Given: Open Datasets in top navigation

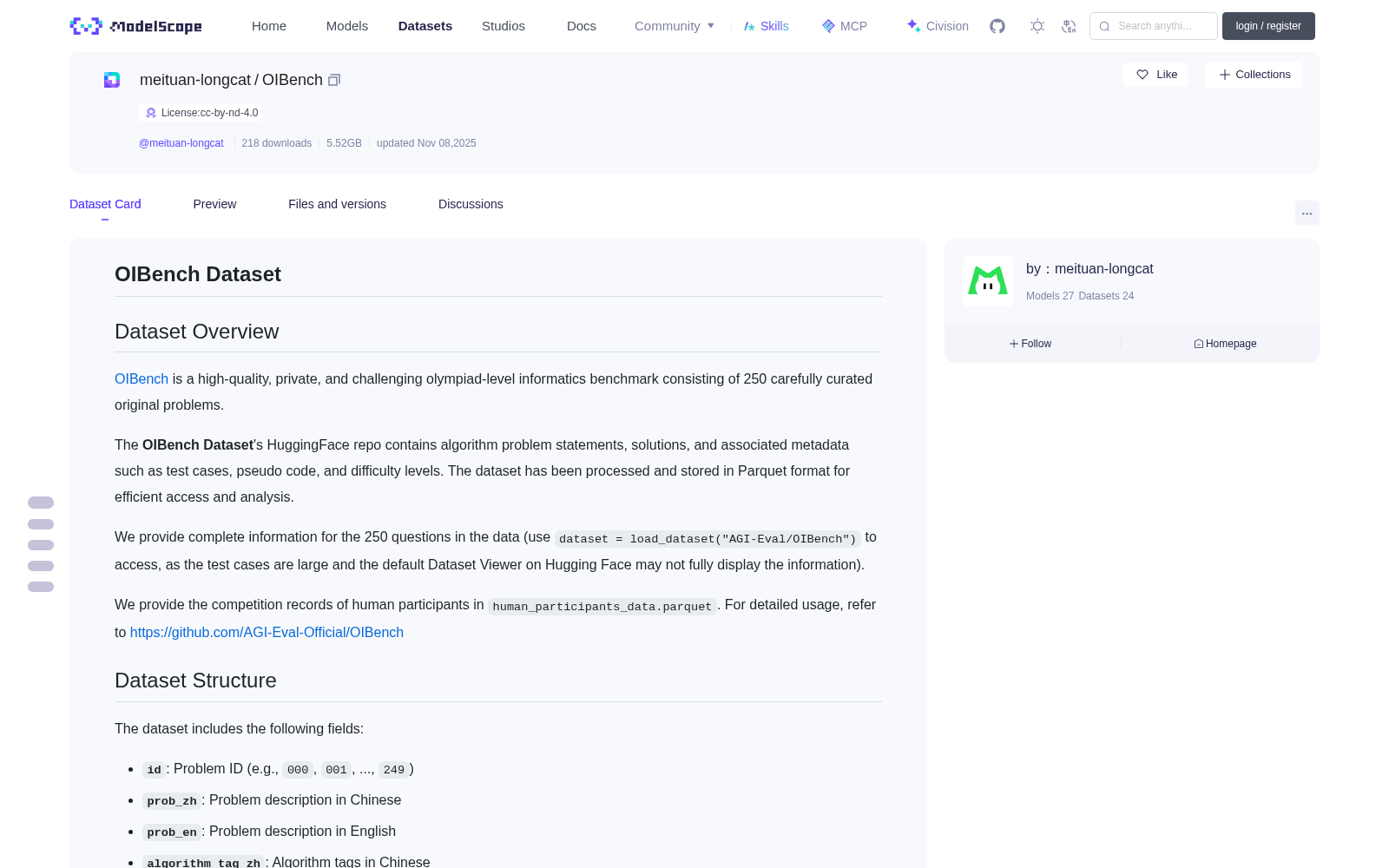Looking at the screenshot, I should pos(425,26).
